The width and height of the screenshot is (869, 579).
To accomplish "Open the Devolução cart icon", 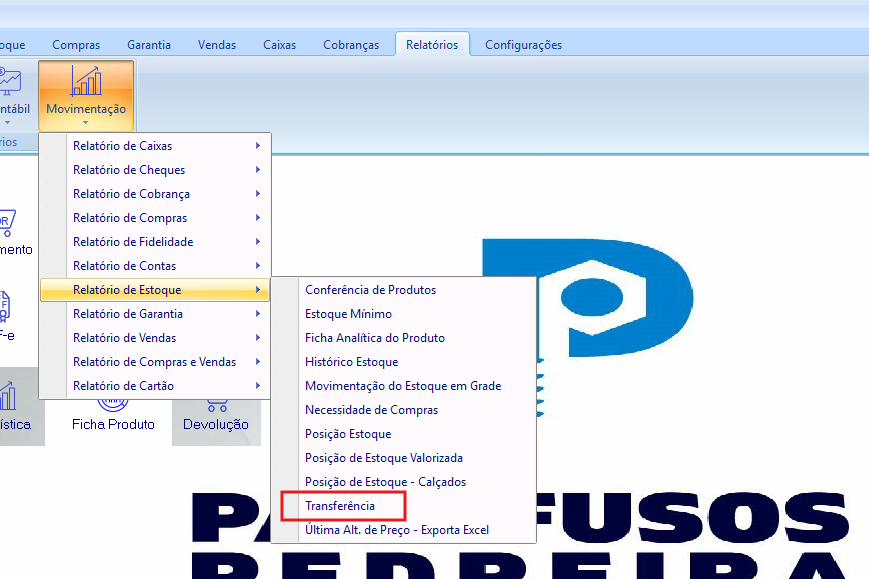I will pyautogui.click(x=216, y=404).
